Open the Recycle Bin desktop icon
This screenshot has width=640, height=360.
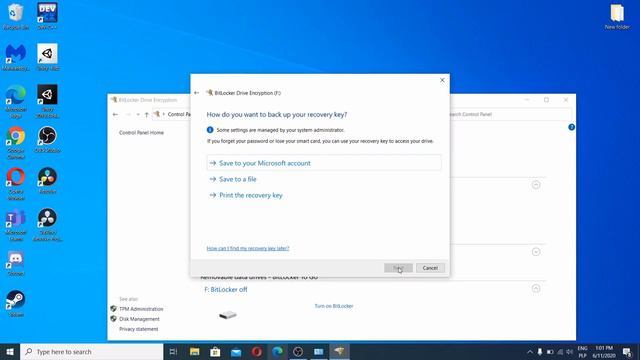click(16, 16)
